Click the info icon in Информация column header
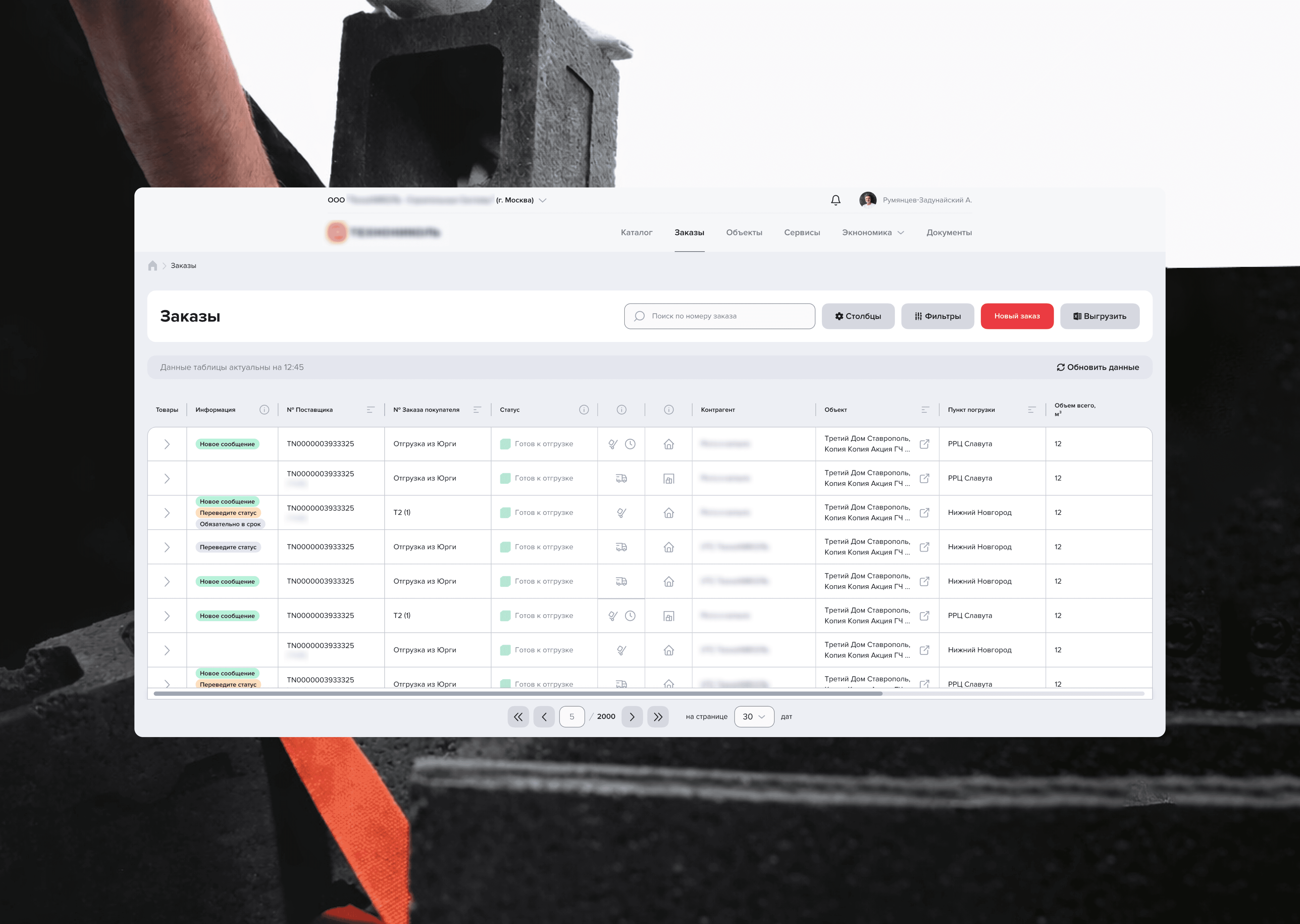 [x=264, y=410]
